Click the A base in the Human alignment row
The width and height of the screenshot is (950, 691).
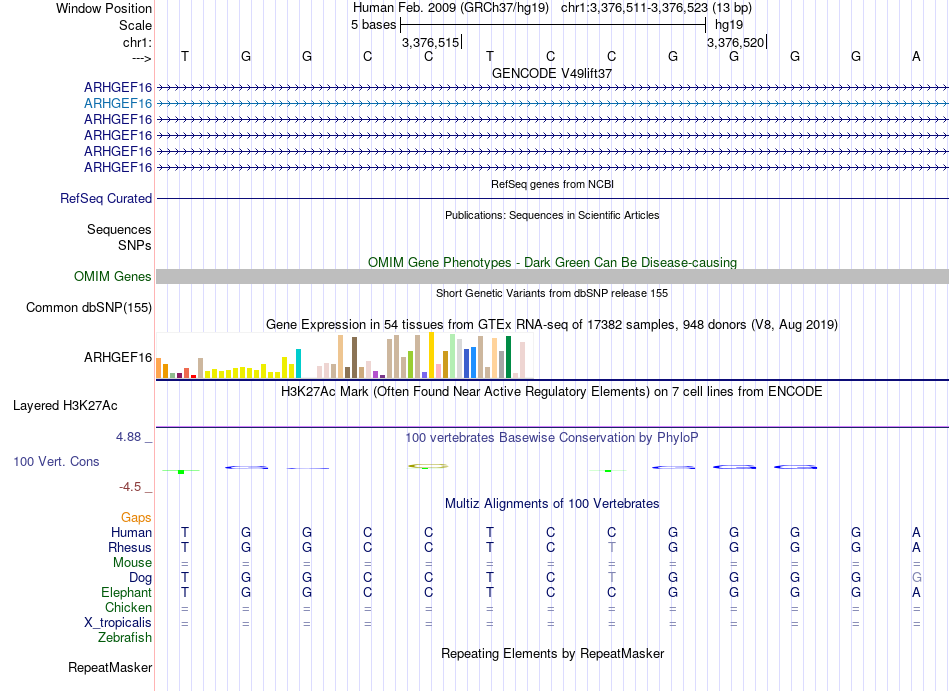pyautogui.click(x=916, y=532)
